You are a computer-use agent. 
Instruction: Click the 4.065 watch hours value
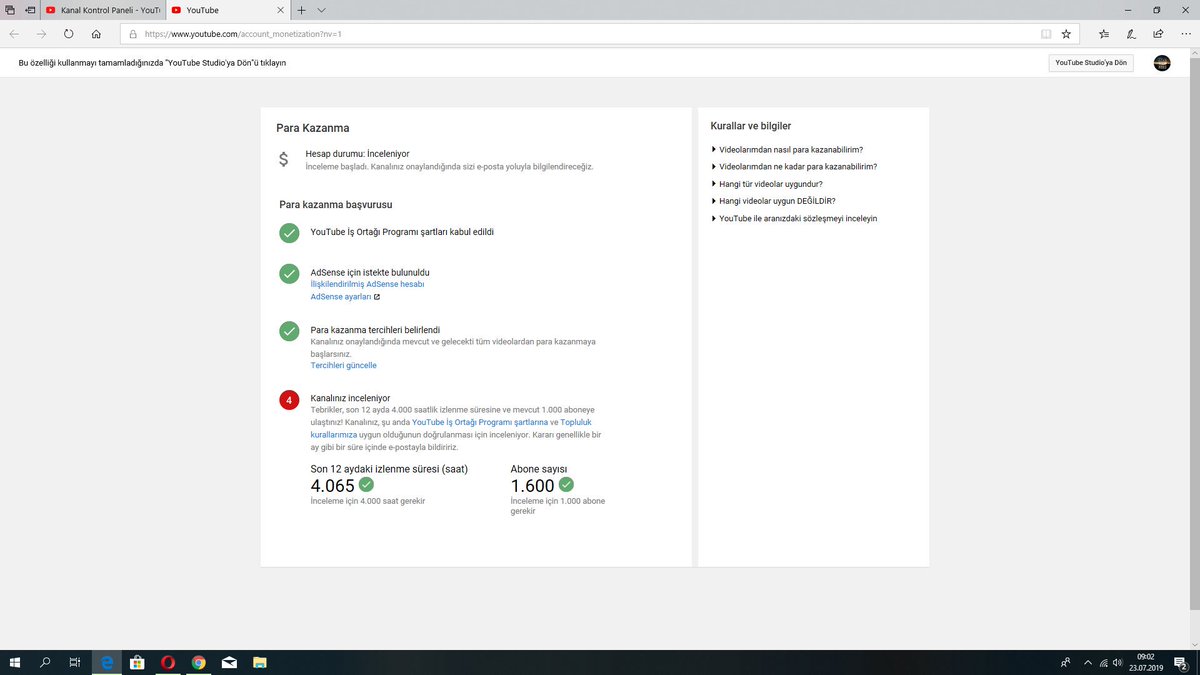coord(333,486)
